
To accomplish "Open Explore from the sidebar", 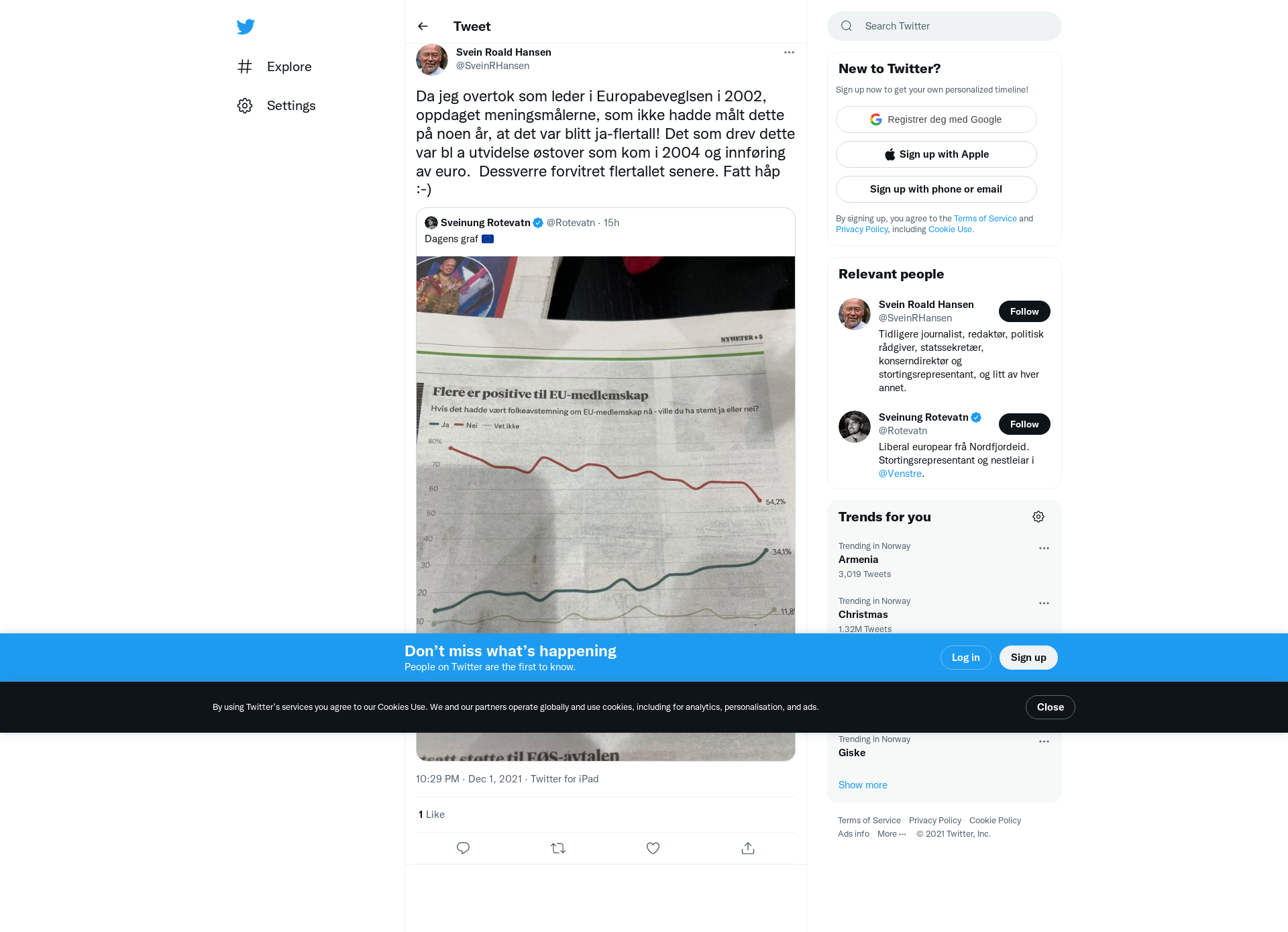I will (274, 66).
